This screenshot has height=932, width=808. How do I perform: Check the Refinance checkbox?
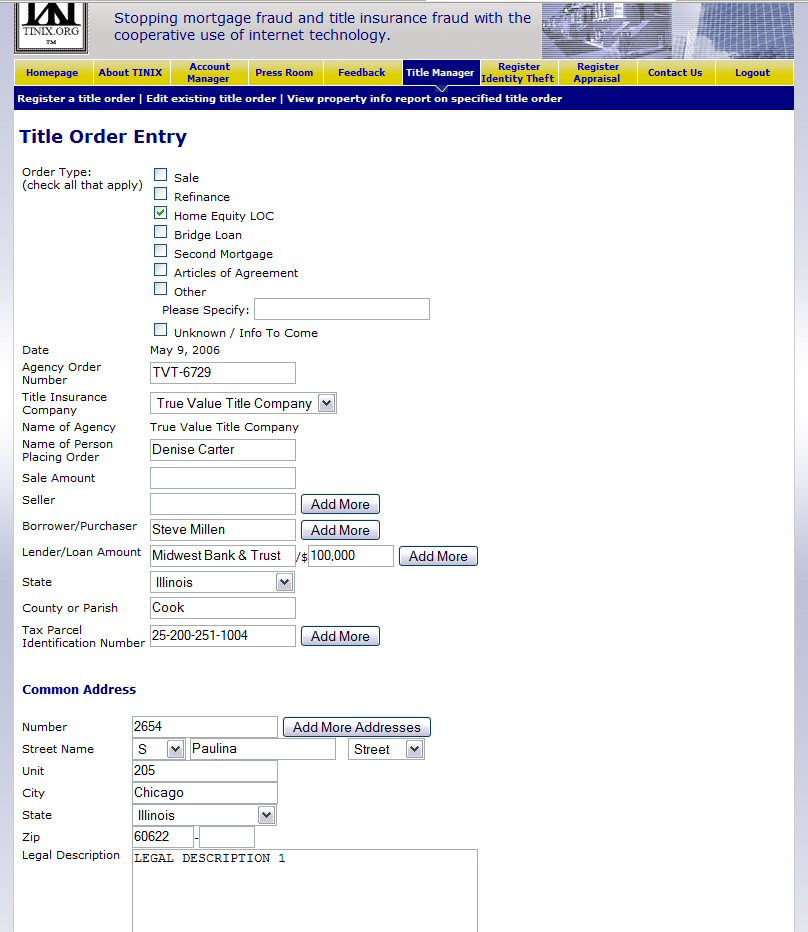[x=161, y=194]
